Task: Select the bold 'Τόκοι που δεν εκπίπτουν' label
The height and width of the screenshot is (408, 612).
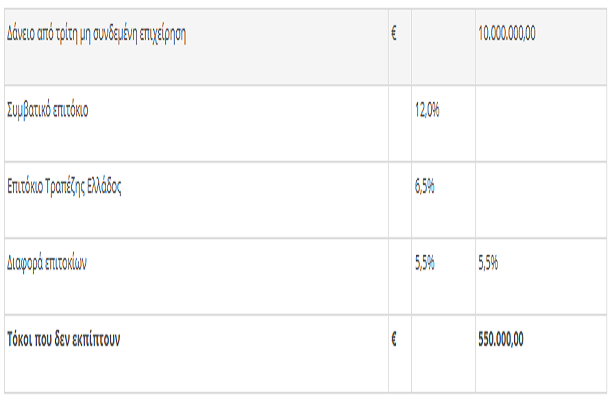Action: pyautogui.click(x=64, y=339)
